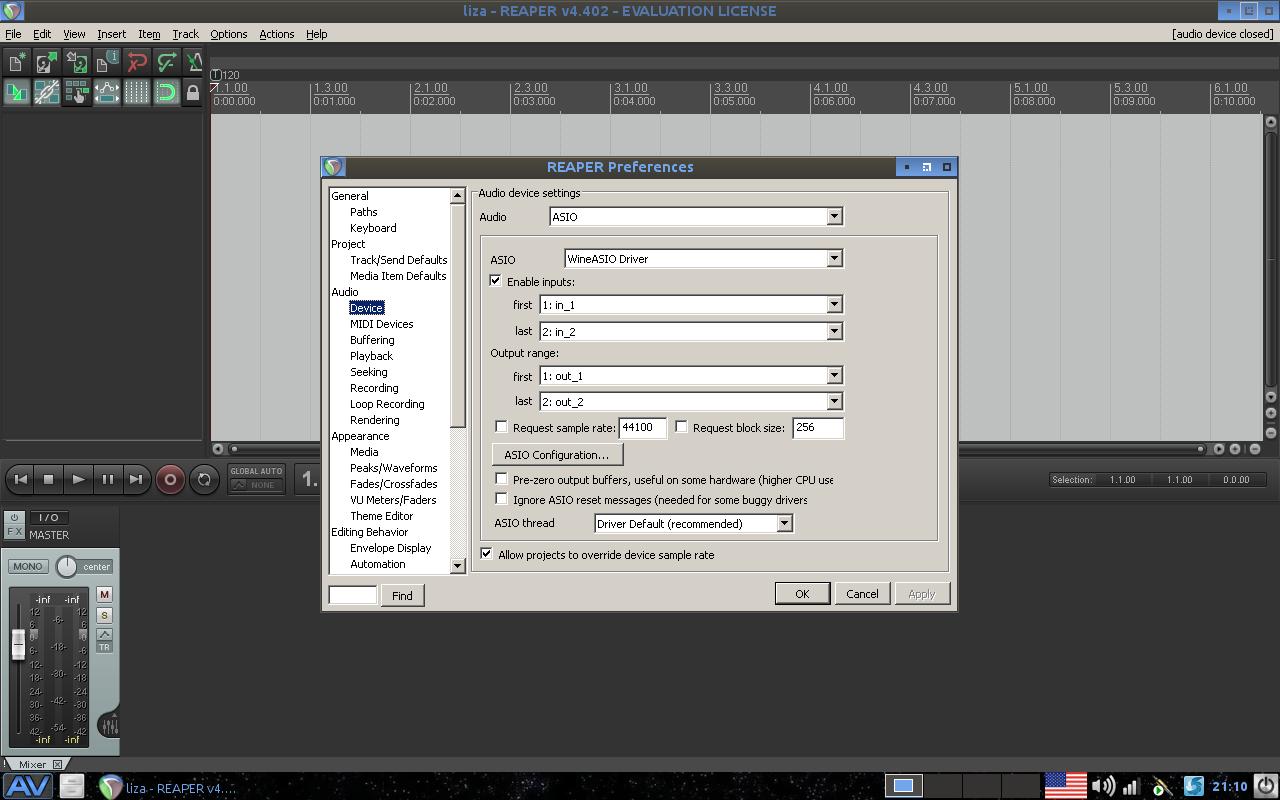Uncheck the Enable inputs checkbox
This screenshot has height=800, width=1280.
tap(496, 282)
